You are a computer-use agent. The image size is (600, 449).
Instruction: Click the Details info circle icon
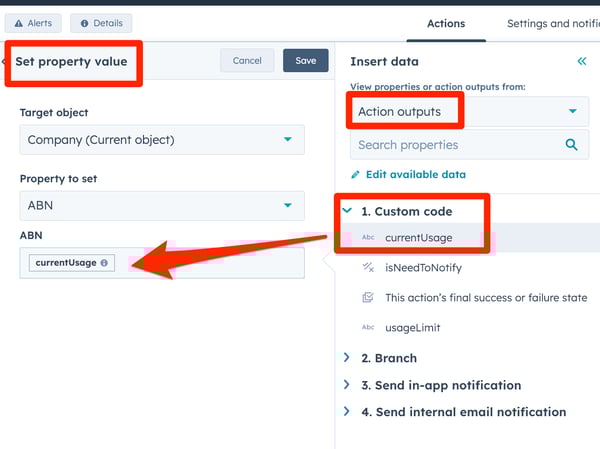tap(85, 23)
